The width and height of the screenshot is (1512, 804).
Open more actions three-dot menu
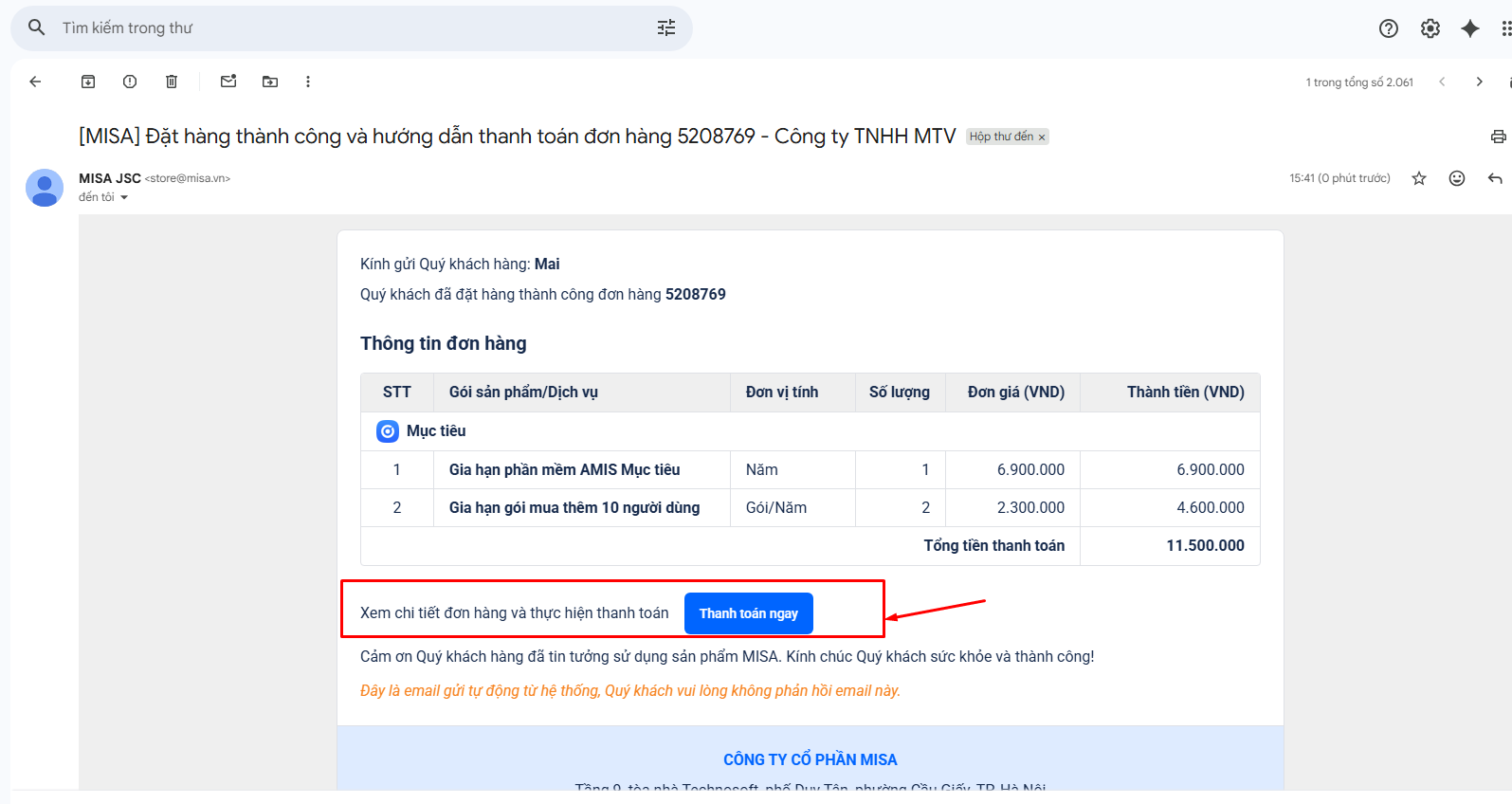pos(308,82)
